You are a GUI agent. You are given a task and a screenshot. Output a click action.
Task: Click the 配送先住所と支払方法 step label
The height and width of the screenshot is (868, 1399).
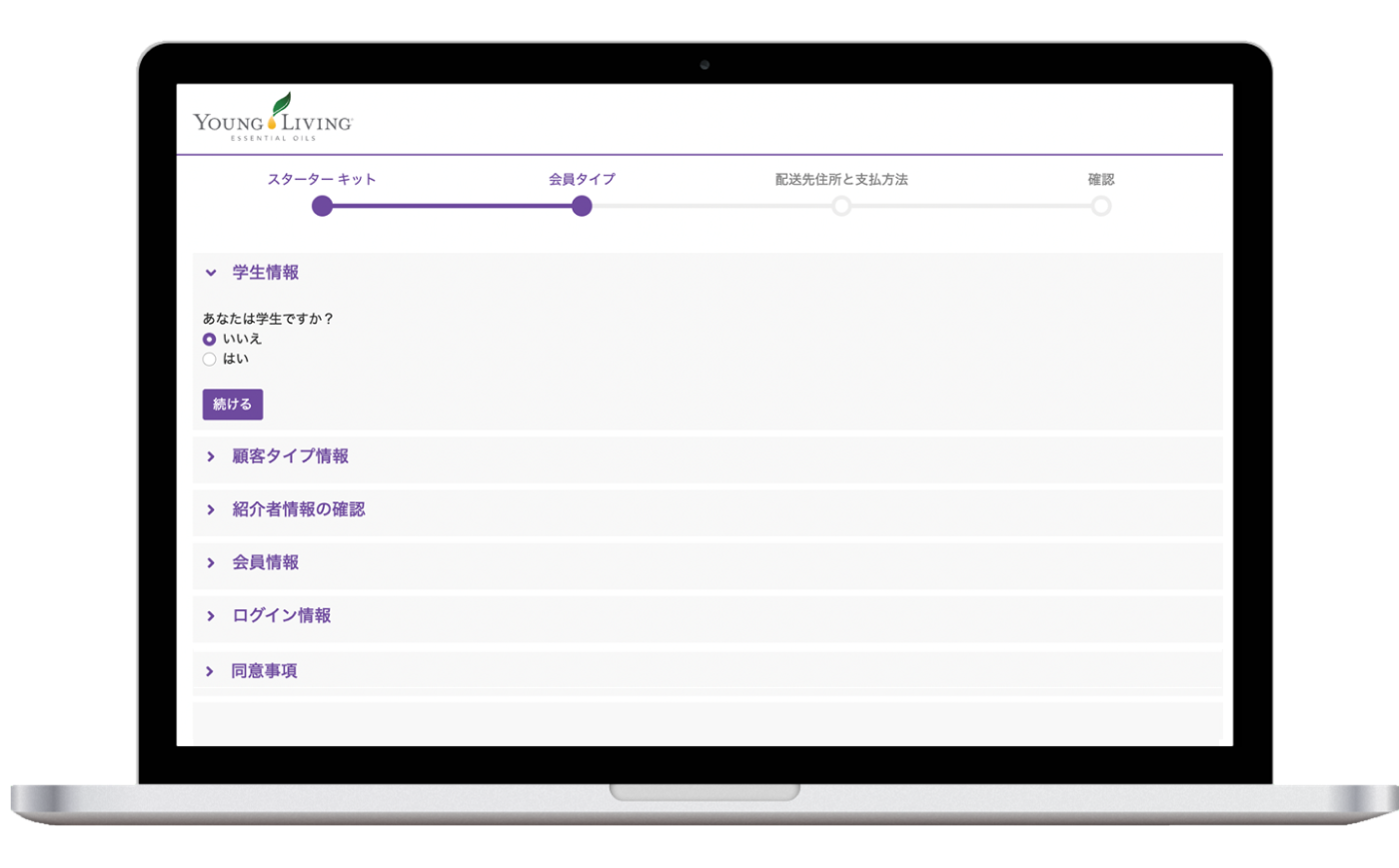841,180
